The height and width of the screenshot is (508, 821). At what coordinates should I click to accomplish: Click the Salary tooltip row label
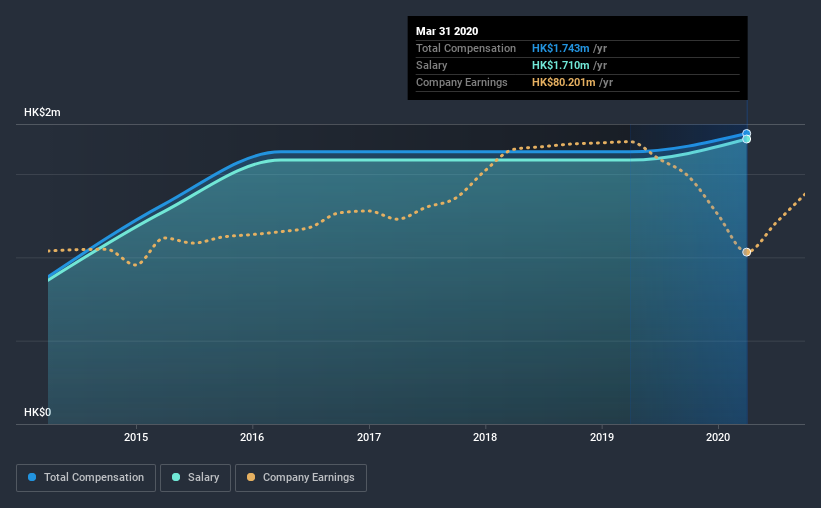click(x=431, y=65)
